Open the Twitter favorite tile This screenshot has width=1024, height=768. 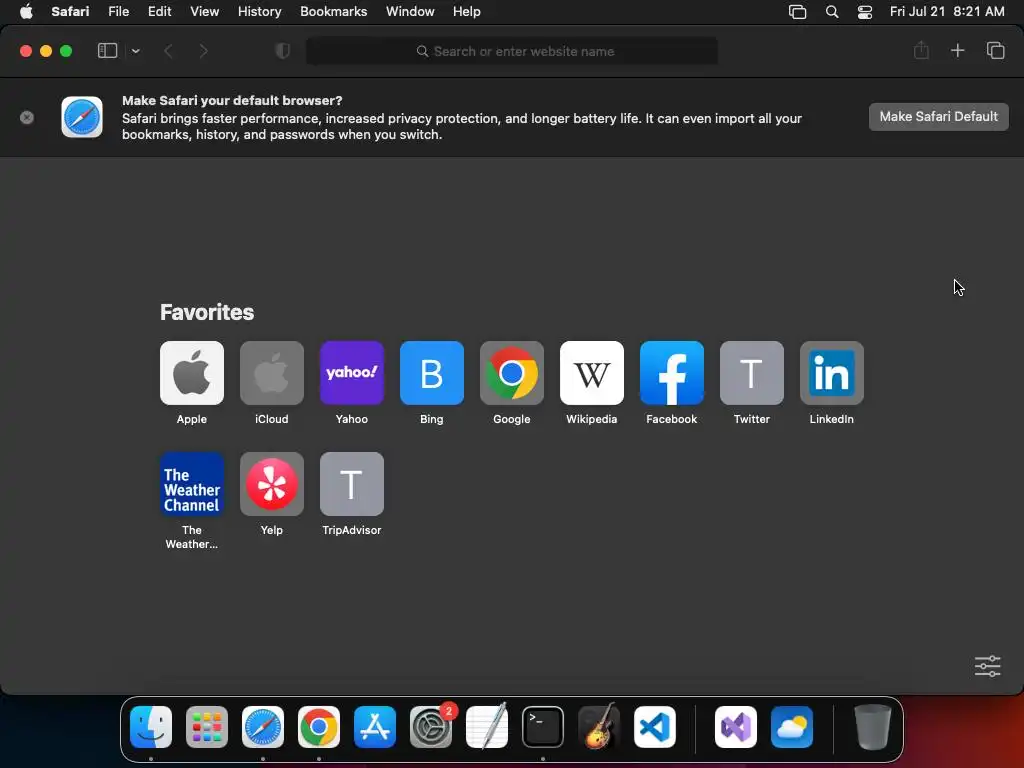[x=752, y=373]
